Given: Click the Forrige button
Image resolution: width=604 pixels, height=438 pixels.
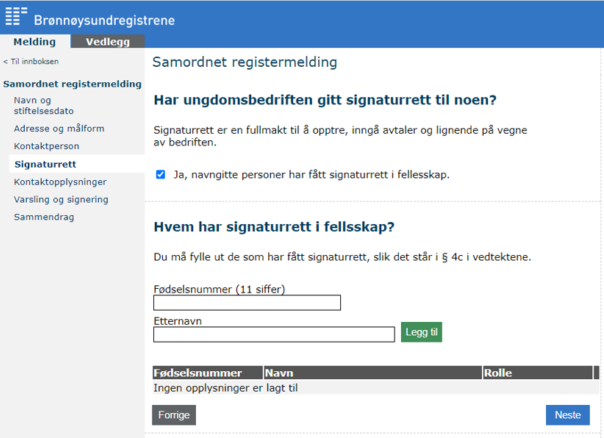Looking at the screenshot, I should point(174,415).
